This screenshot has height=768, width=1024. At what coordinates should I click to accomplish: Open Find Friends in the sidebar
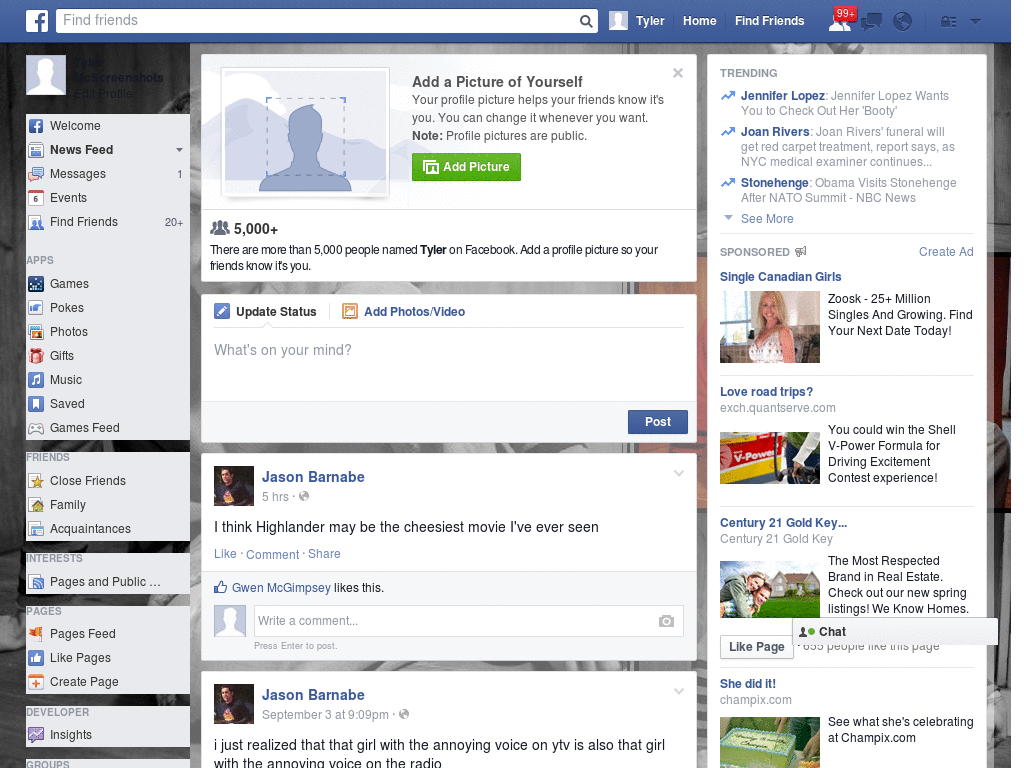(x=108, y=222)
